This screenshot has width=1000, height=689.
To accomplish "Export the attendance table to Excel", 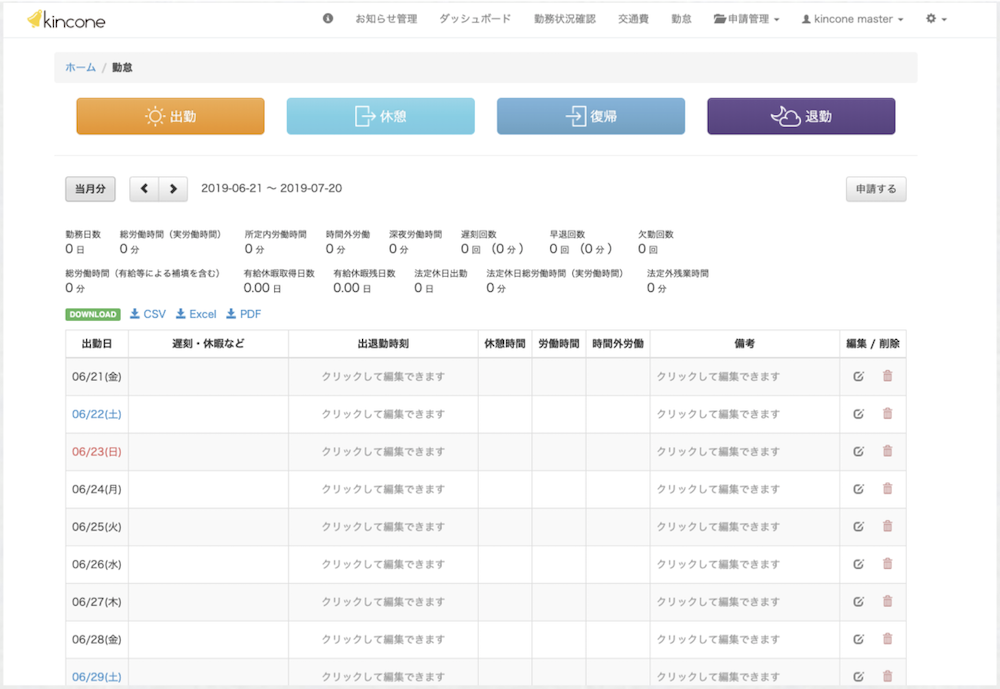I will point(196,313).
